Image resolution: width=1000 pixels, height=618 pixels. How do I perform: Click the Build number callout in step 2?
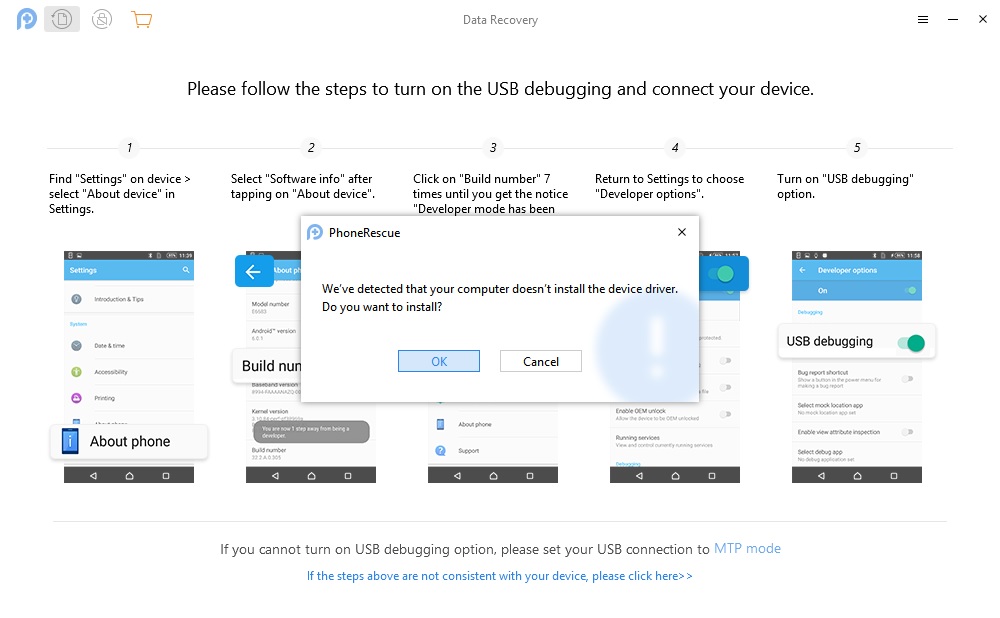coord(268,365)
